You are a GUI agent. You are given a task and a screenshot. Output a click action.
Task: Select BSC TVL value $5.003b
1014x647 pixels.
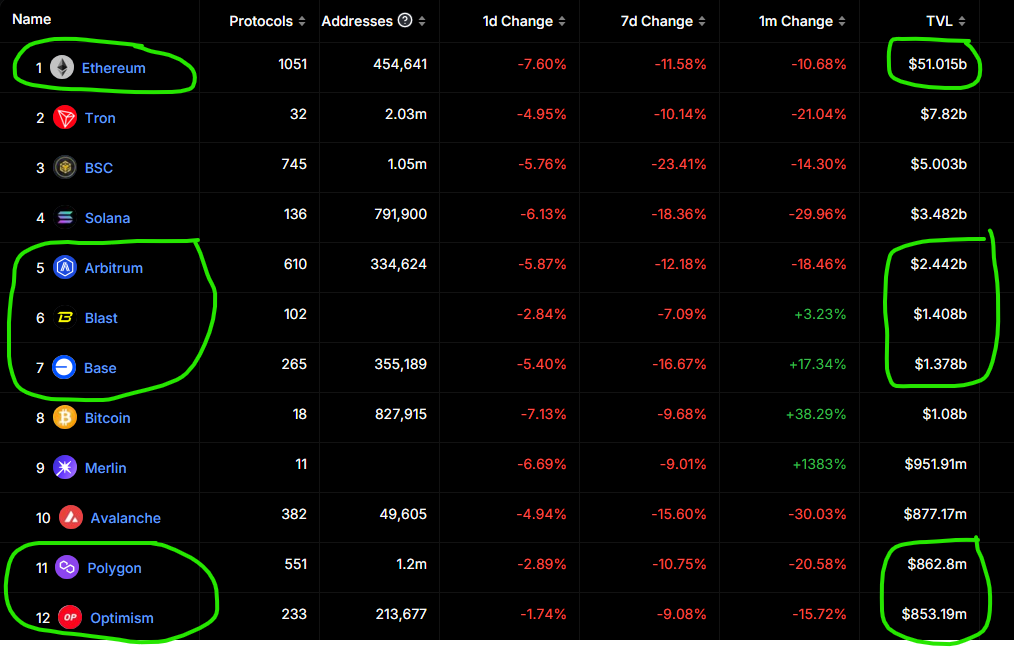click(x=938, y=164)
